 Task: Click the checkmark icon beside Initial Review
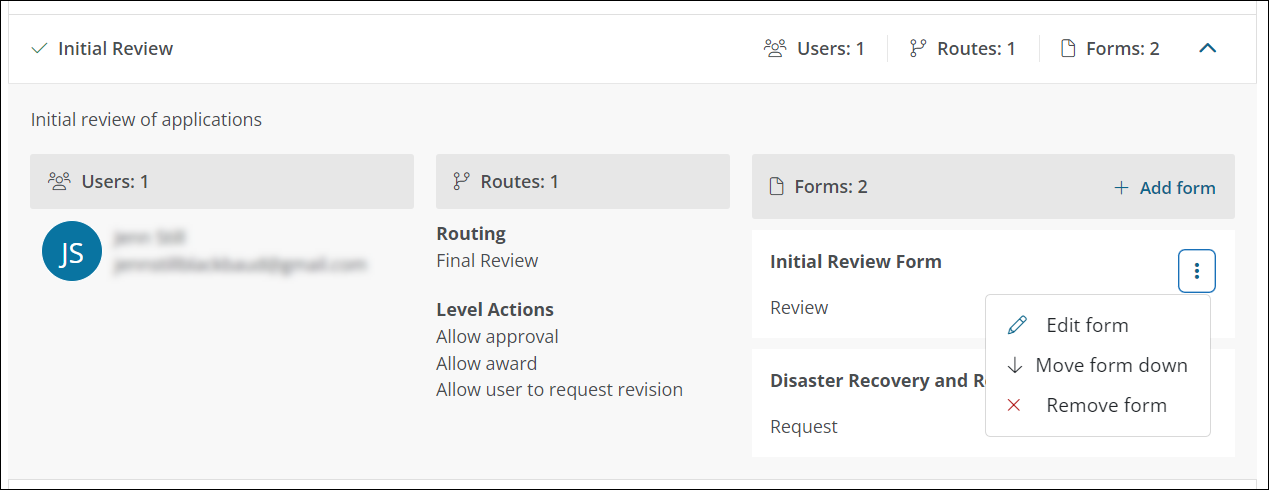(x=39, y=48)
